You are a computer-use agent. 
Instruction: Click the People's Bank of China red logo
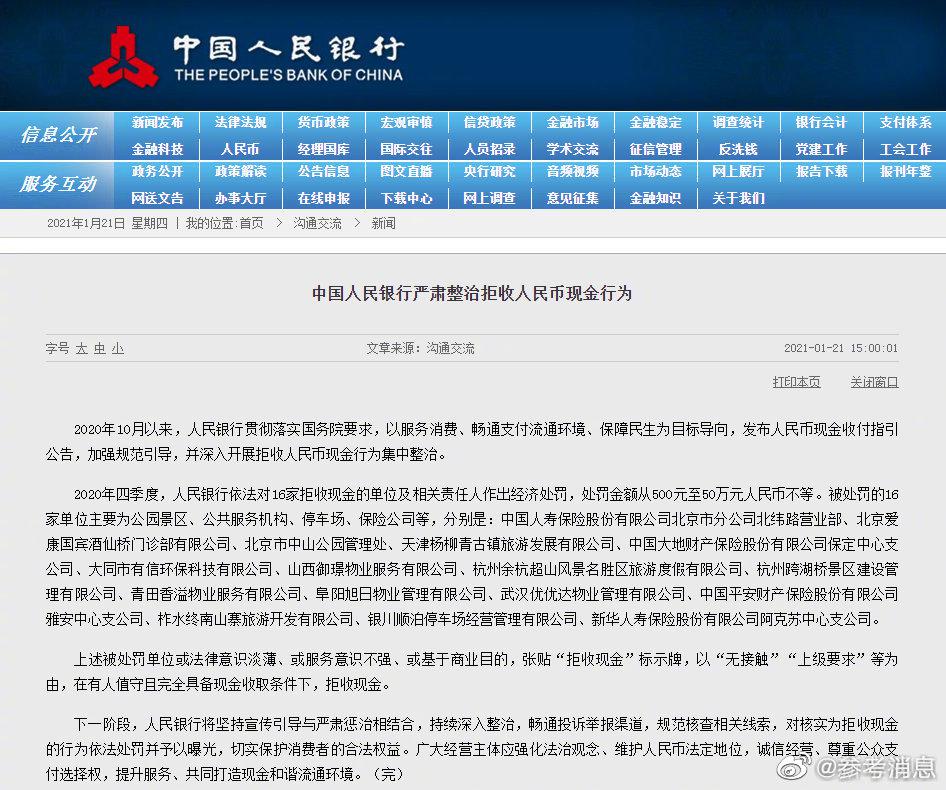tap(124, 57)
